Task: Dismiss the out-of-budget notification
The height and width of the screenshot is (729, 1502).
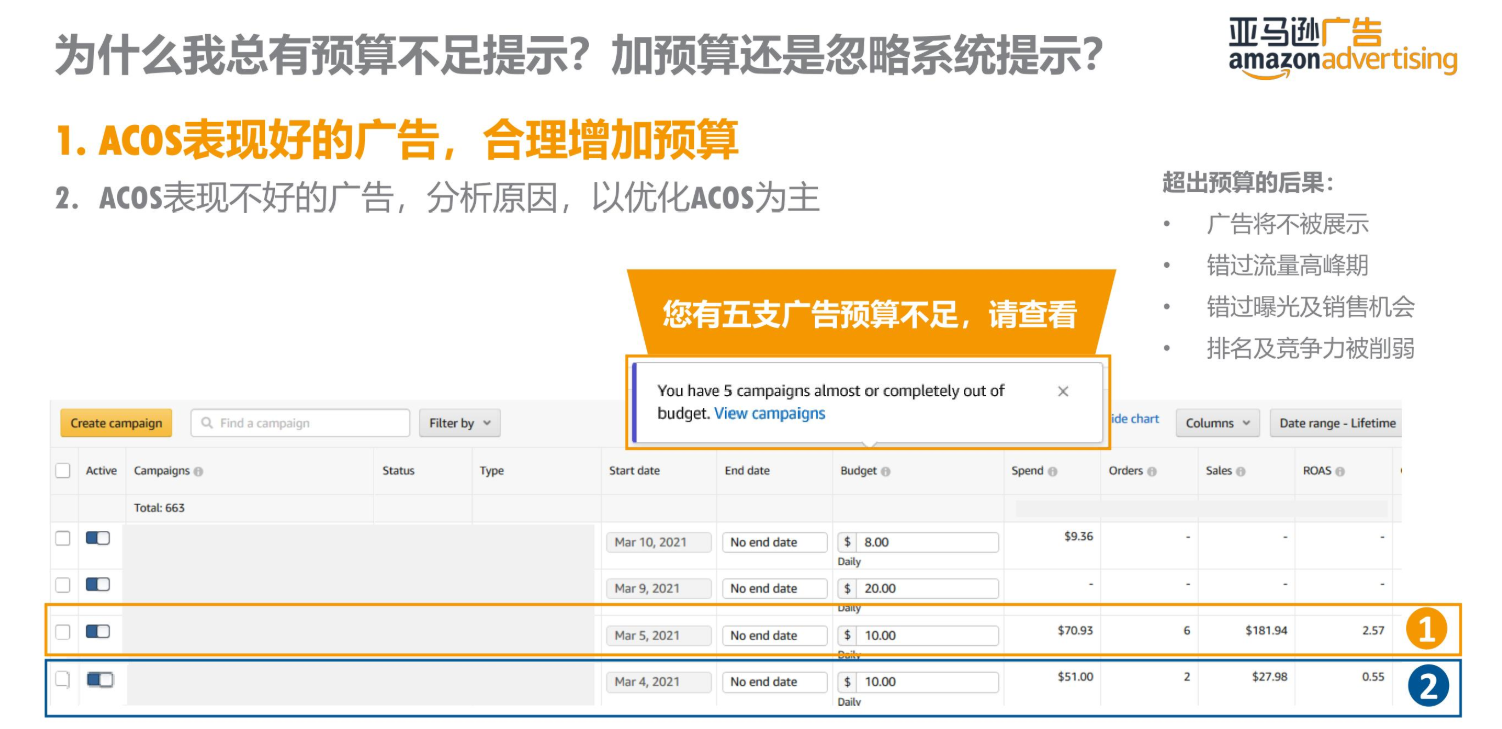Action: pos(1063,391)
